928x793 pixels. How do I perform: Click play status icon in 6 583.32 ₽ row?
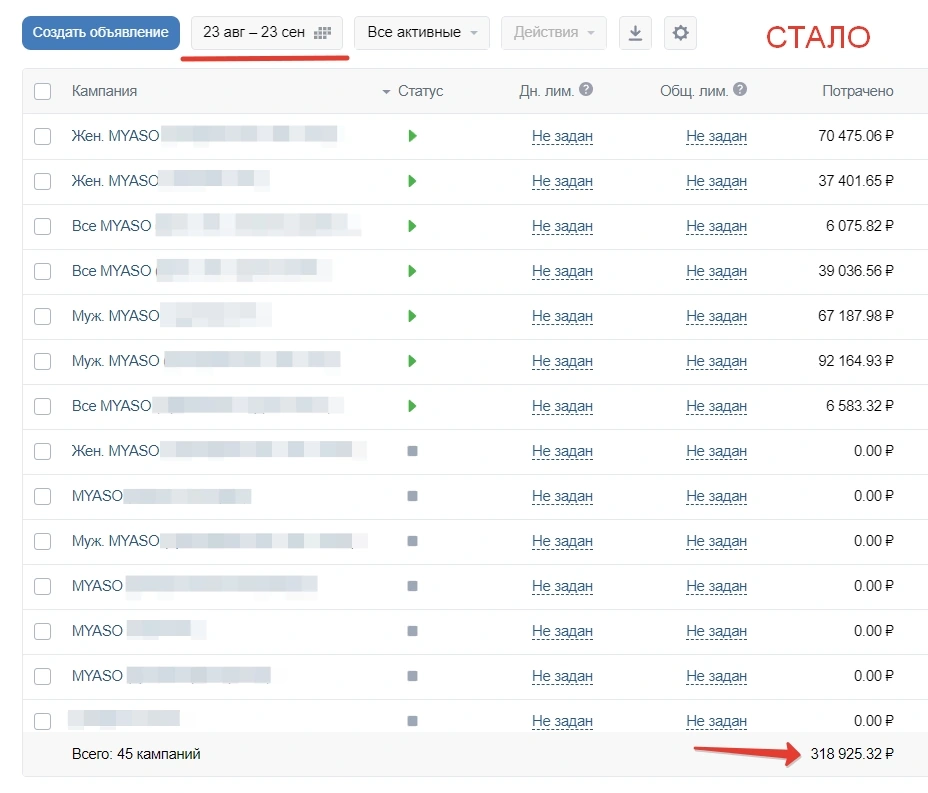click(x=413, y=406)
